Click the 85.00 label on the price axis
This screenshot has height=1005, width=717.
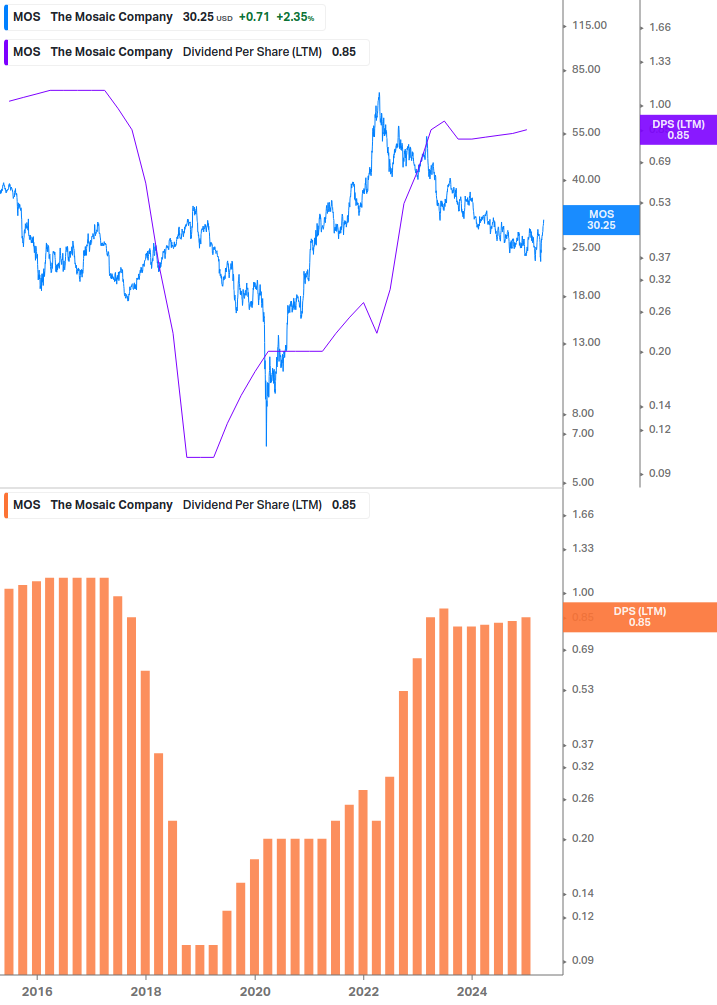coord(586,69)
